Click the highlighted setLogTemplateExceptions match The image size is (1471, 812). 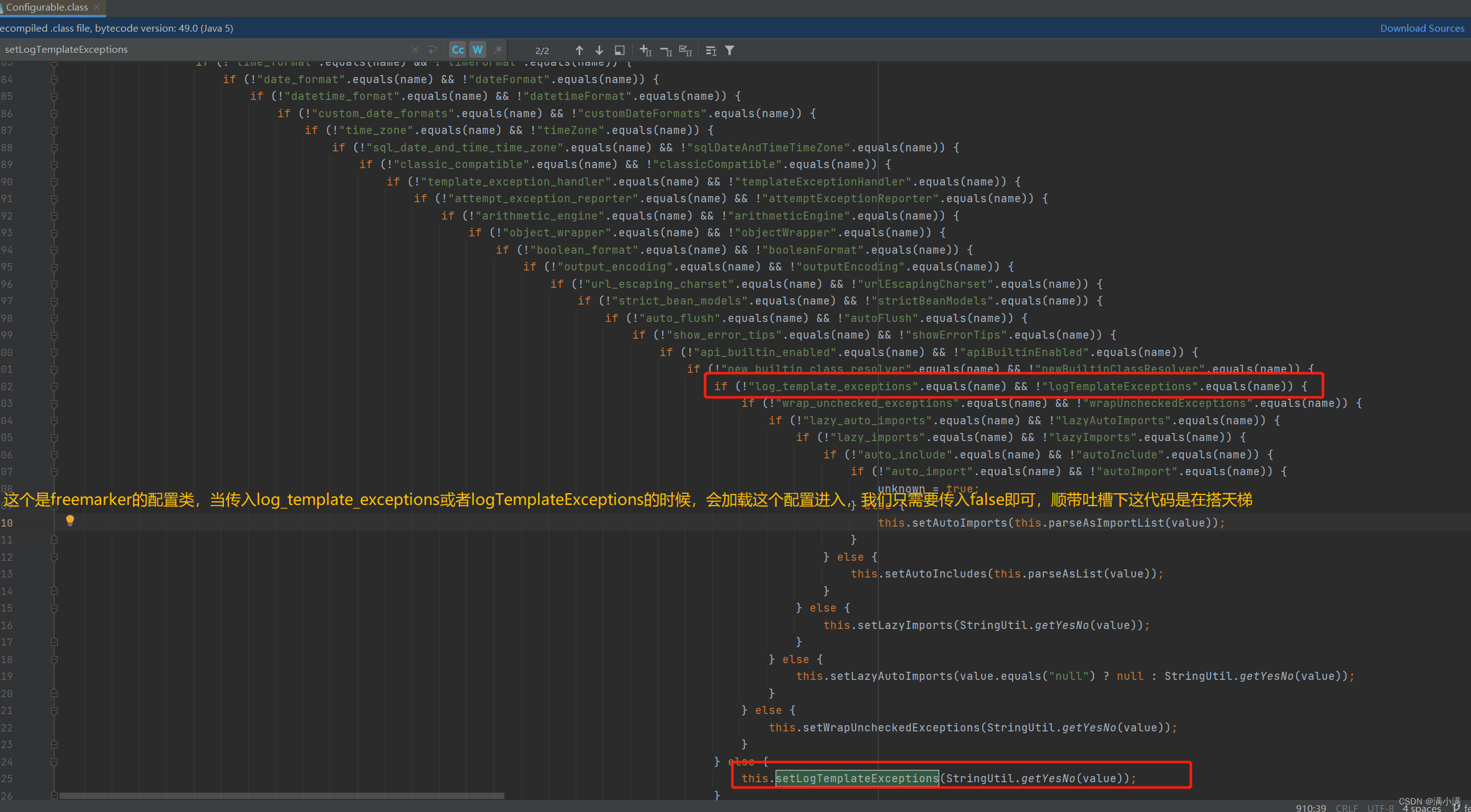[x=857, y=779]
